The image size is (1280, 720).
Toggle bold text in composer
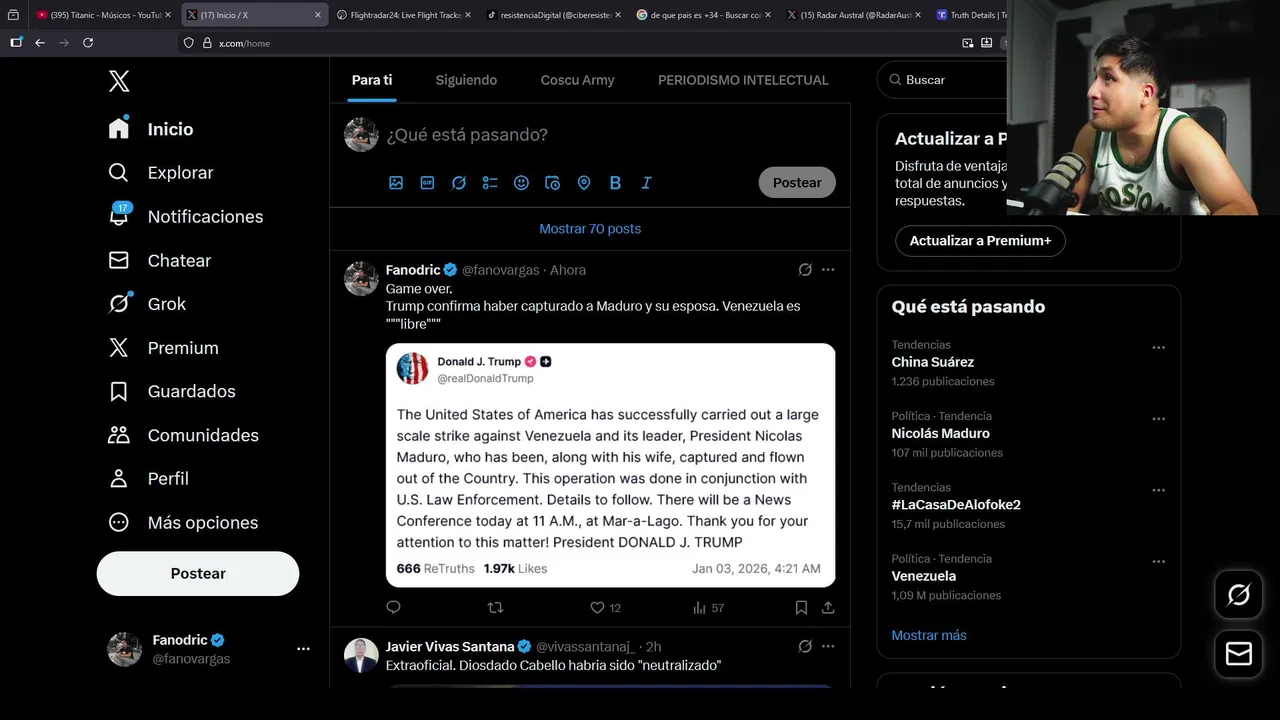click(615, 183)
